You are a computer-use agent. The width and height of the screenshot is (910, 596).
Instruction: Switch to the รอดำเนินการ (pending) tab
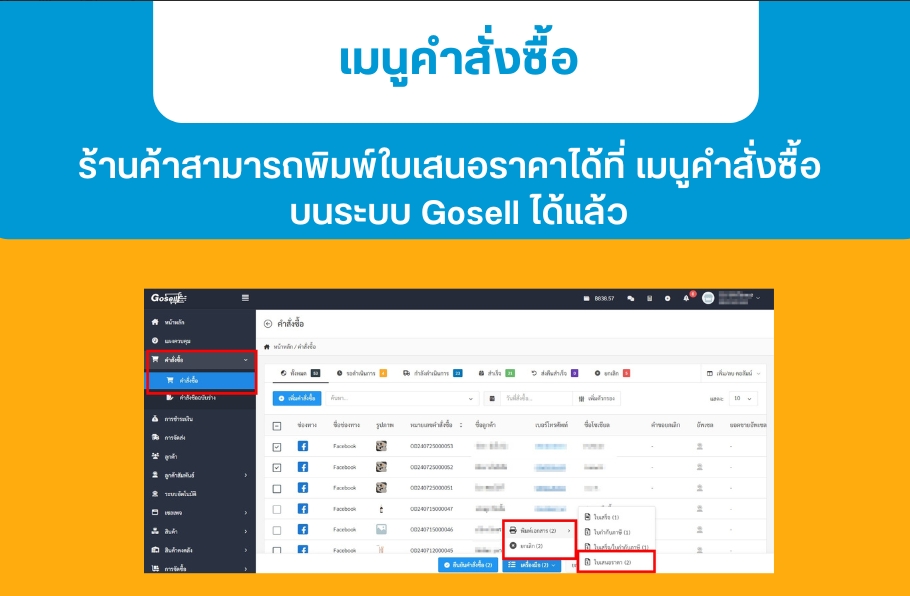(362, 373)
